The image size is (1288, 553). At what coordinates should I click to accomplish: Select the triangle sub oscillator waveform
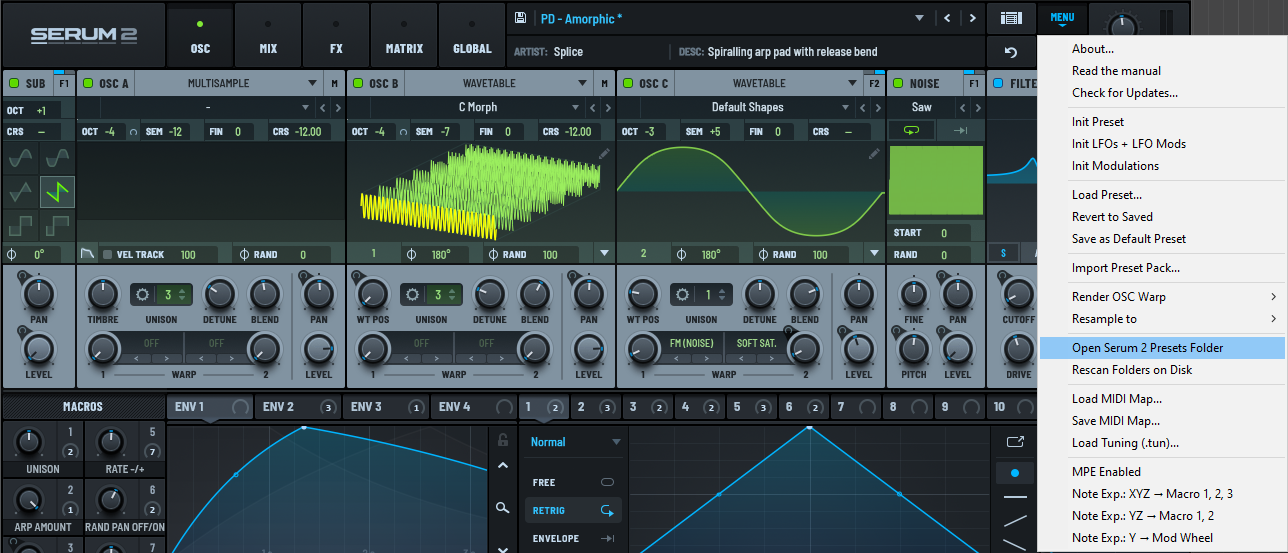click(x=21, y=192)
